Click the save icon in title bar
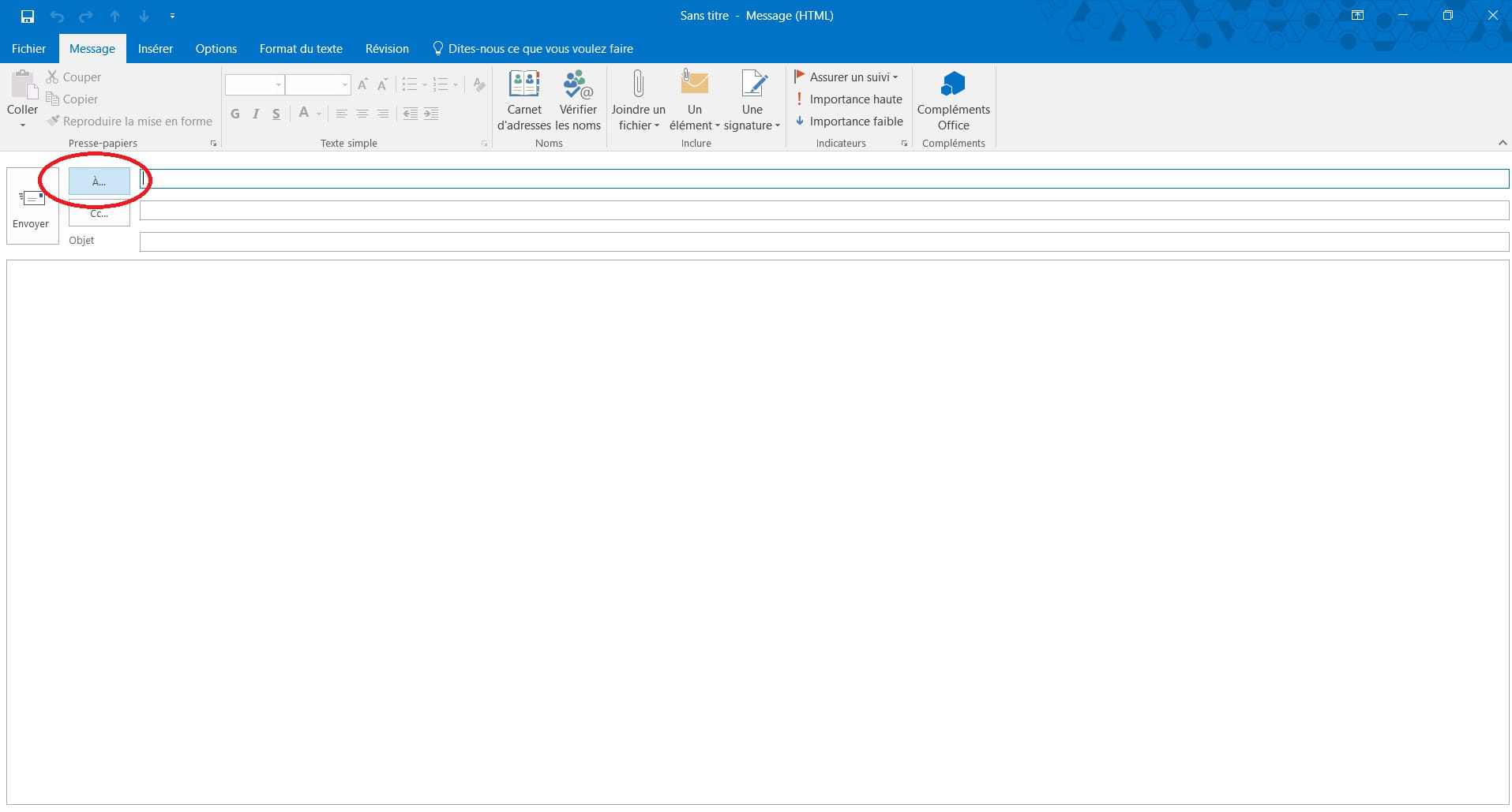This screenshot has width=1512, height=812. point(28,16)
